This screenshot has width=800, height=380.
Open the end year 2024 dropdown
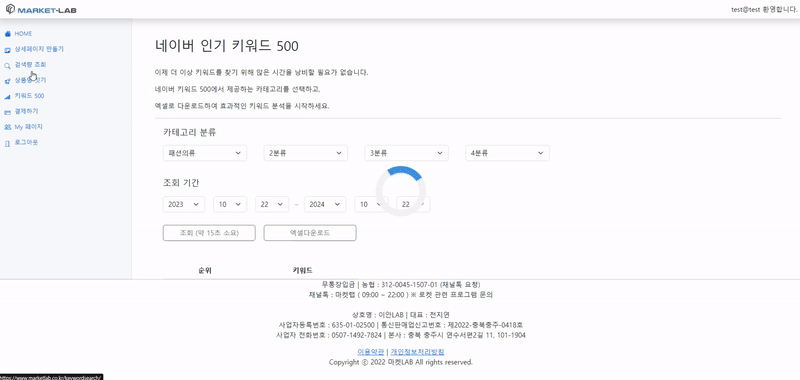pyautogui.click(x=325, y=204)
